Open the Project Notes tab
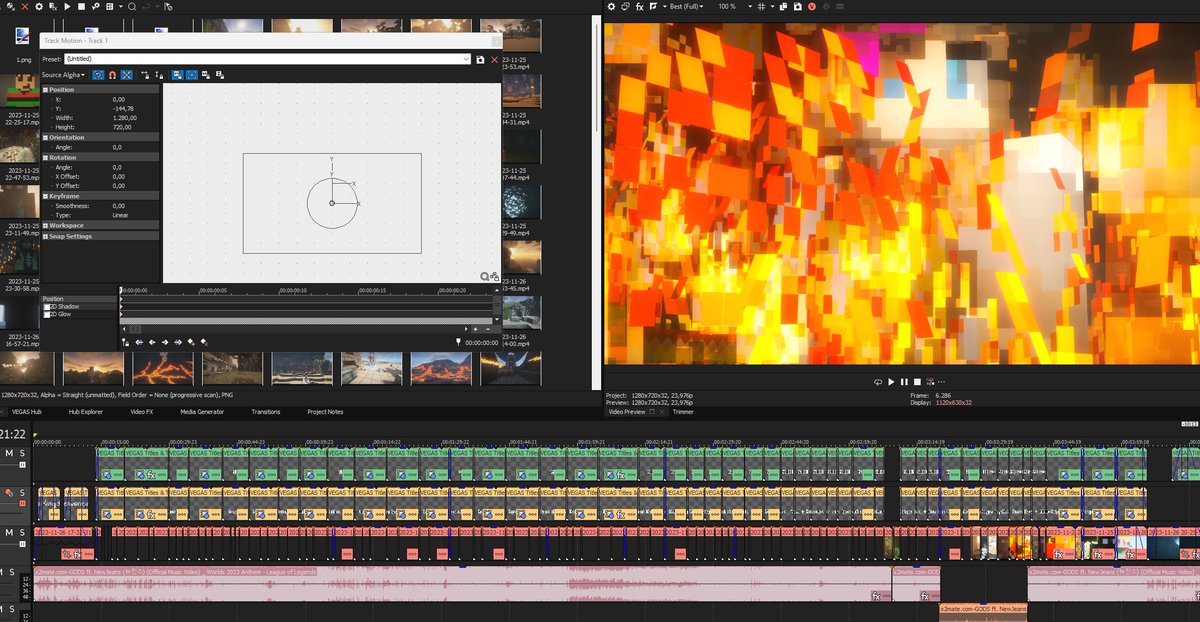Viewport: 1200px width, 622px height. click(x=325, y=411)
